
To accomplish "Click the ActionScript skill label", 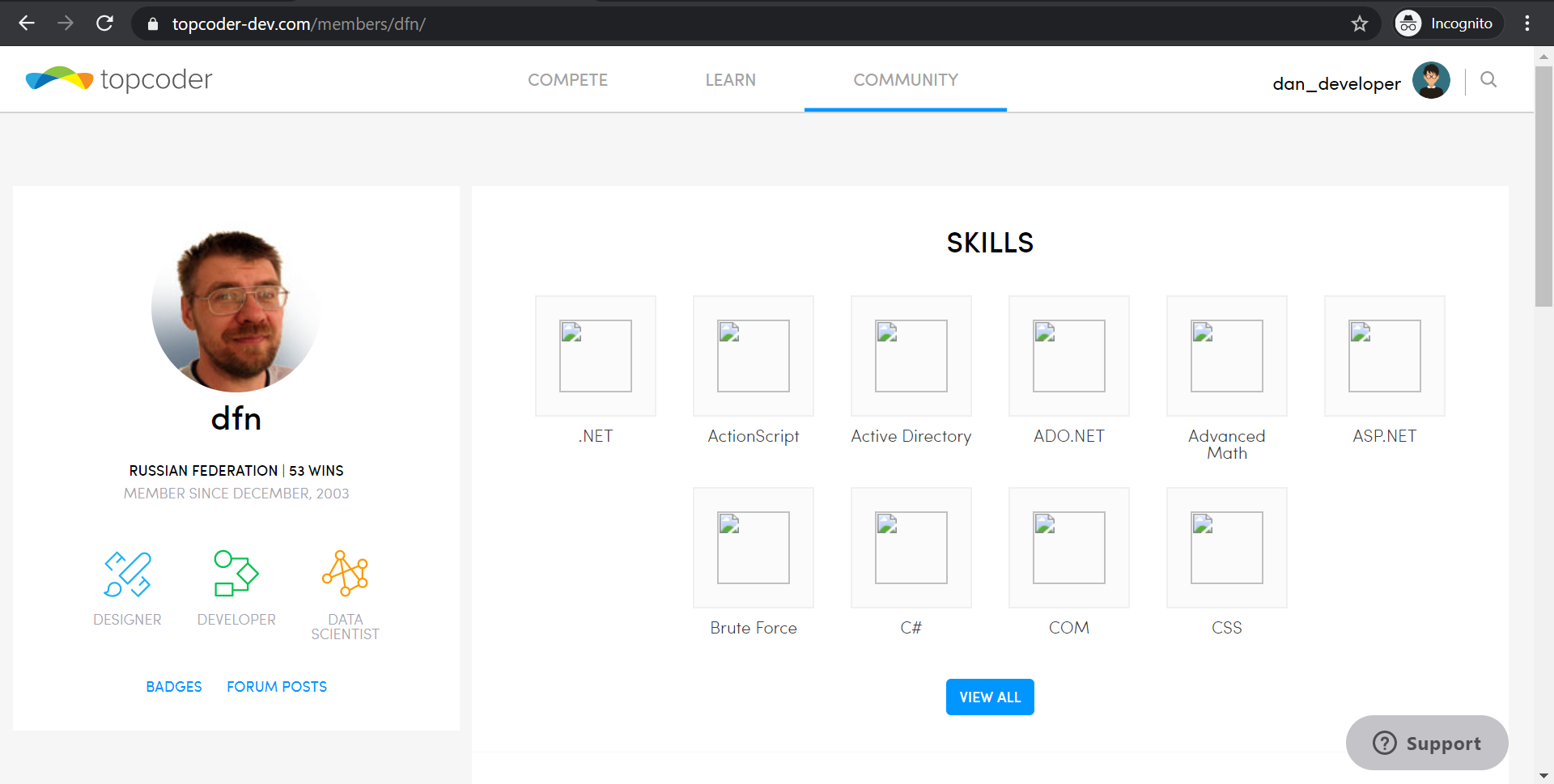I will [x=754, y=437].
